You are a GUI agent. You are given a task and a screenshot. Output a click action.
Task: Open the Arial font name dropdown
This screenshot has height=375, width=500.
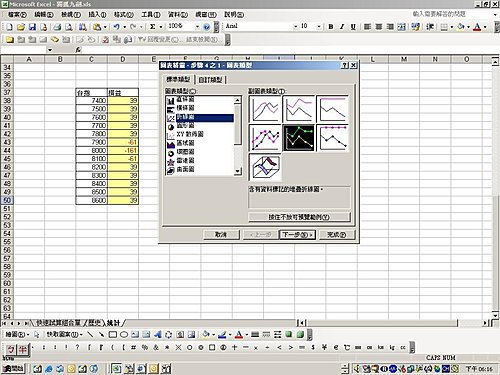point(295,27)
